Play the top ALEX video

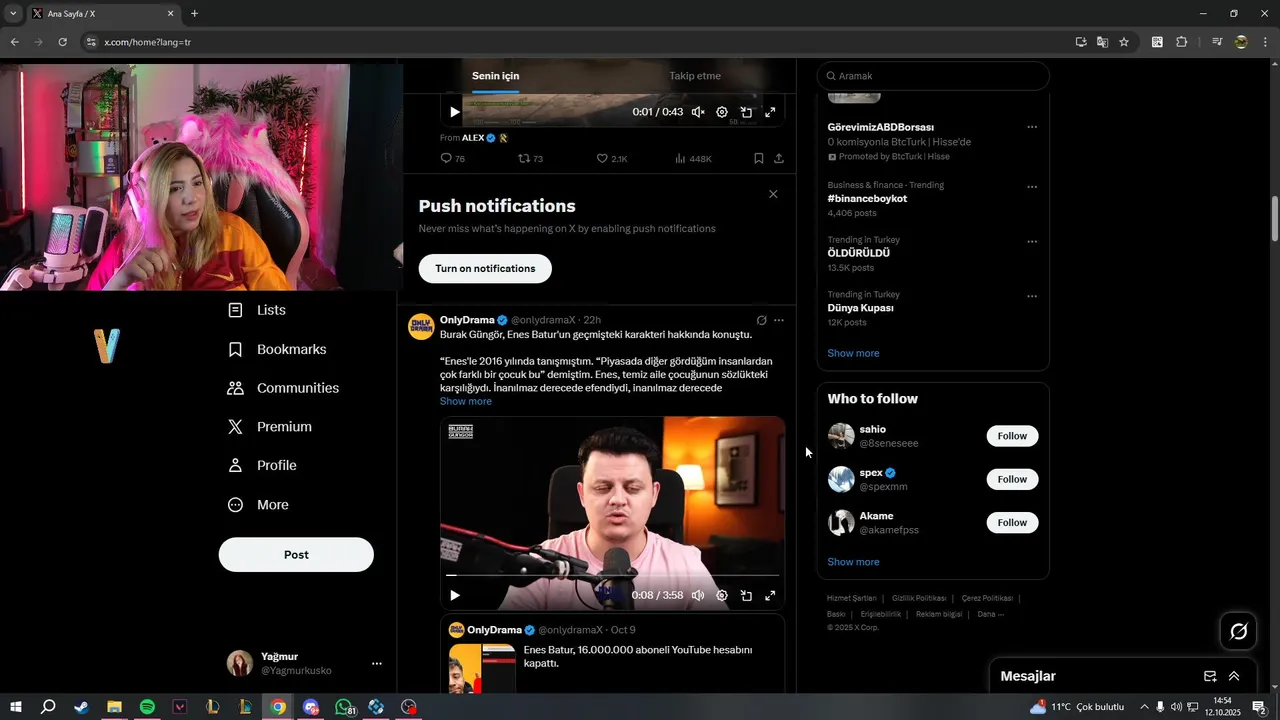point(455,112)
